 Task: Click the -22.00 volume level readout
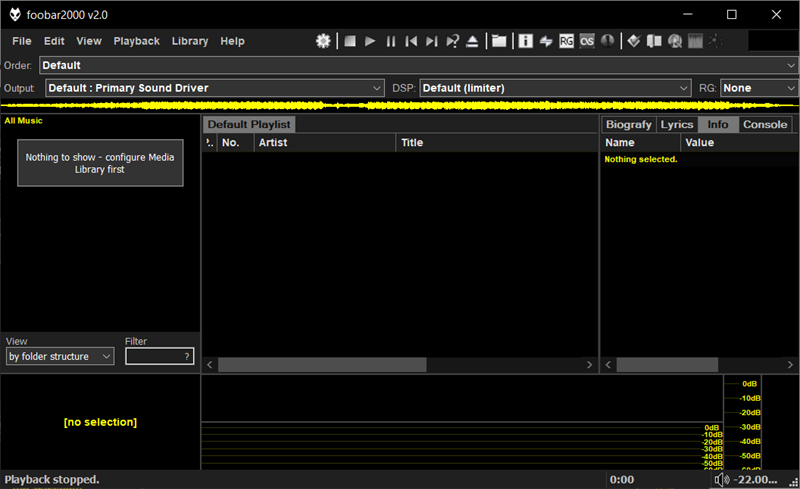click(x=755, y=480)
